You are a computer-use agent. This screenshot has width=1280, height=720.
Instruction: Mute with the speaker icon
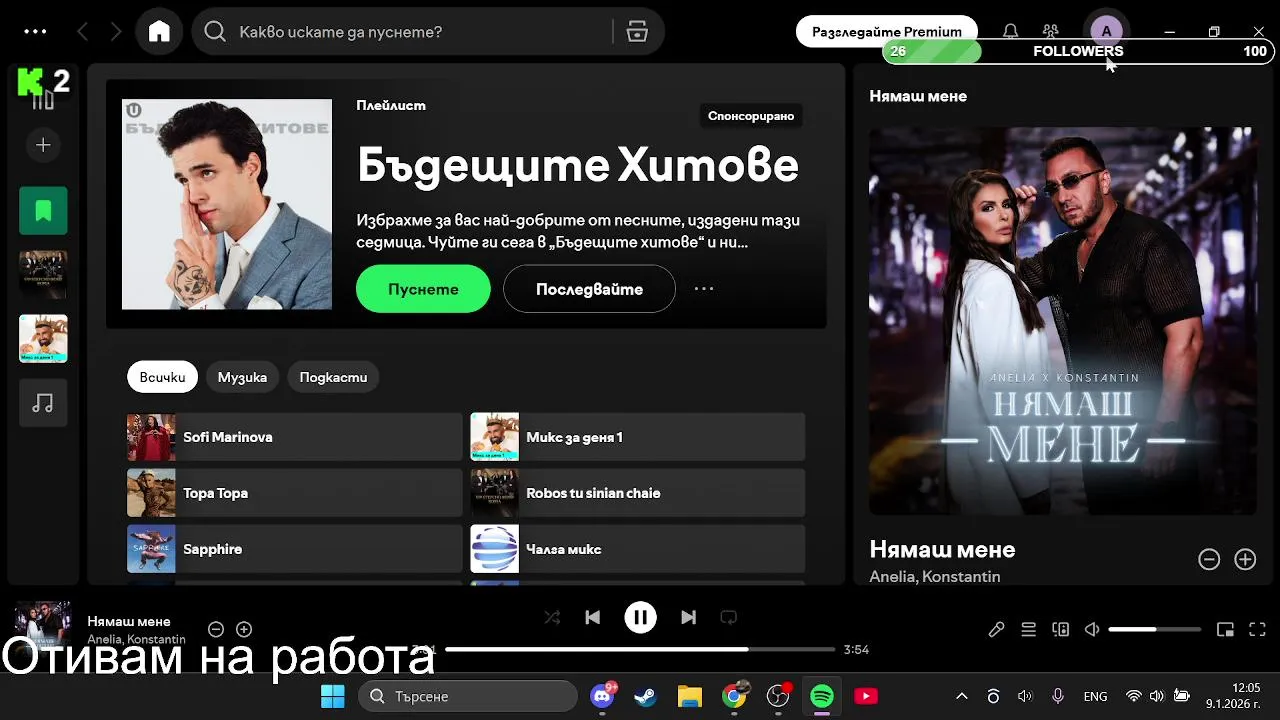coord(1092,629)
